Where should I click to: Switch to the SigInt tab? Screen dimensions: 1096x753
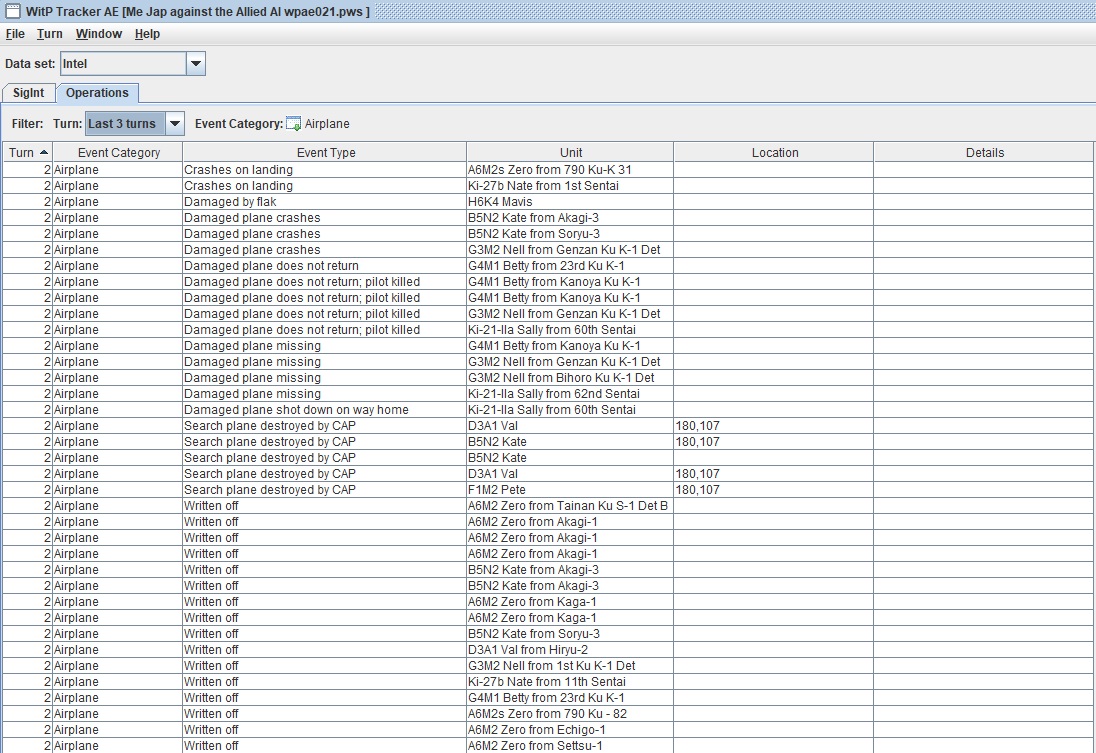pyautogui.click(x=29, y=93)
